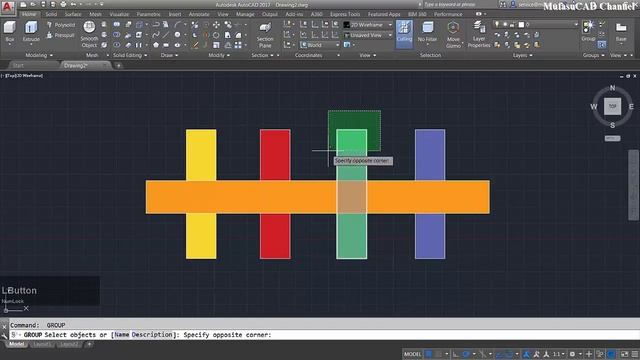Open workspace switching gear in status bar
The image size is (640, 360).
(573, 354)
